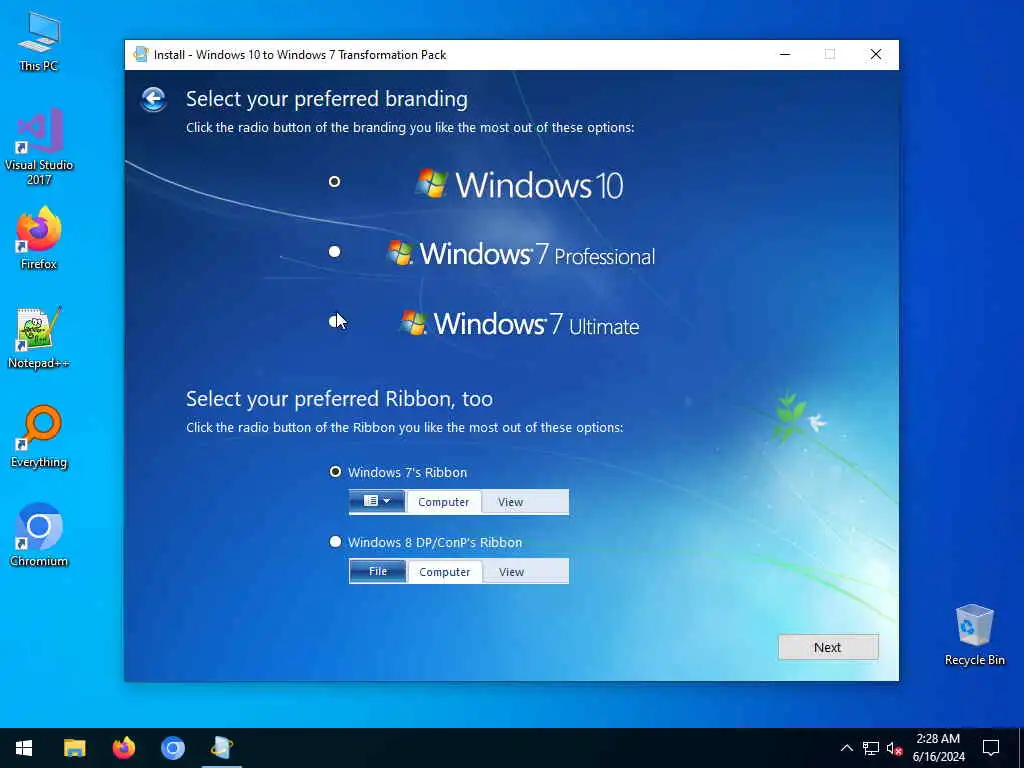Click the Windows 7 Professional logo

[521, 254]
